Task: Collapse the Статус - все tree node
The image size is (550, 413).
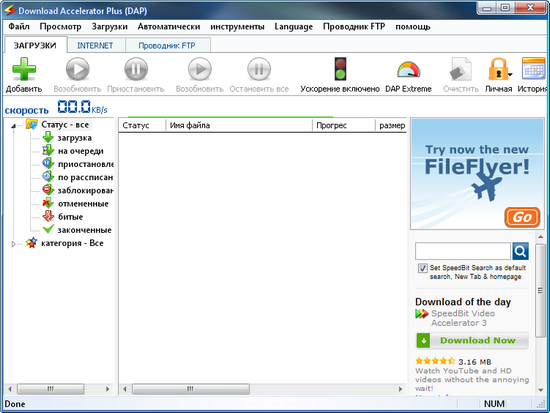Action: 13,126
